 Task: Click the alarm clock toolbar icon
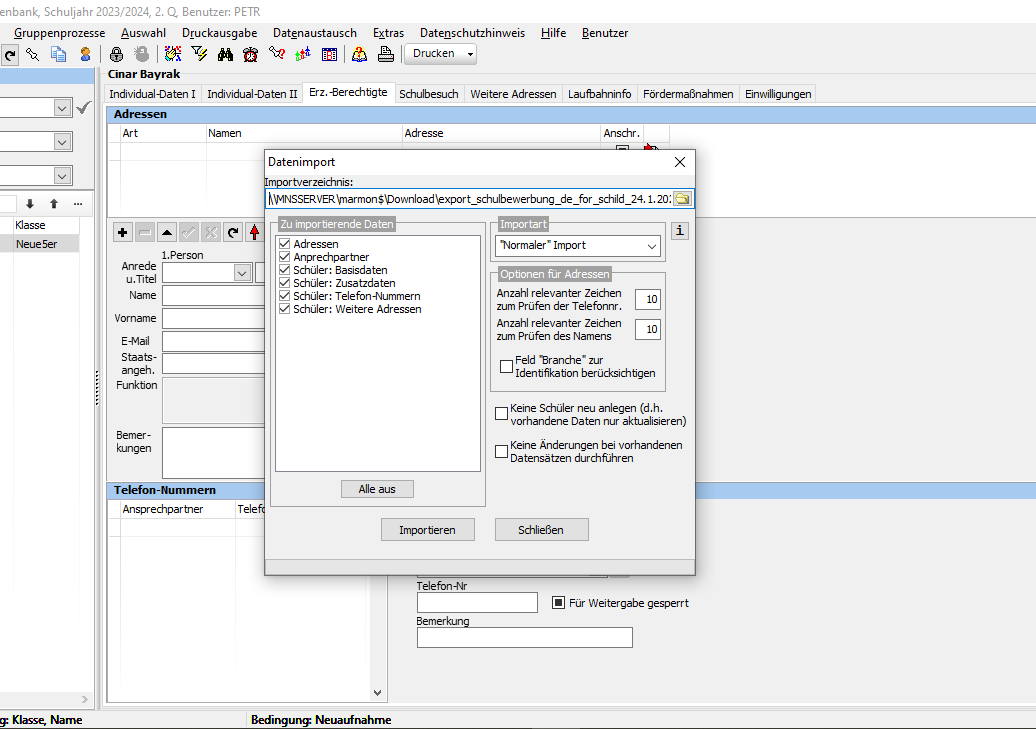coord(250,54)
